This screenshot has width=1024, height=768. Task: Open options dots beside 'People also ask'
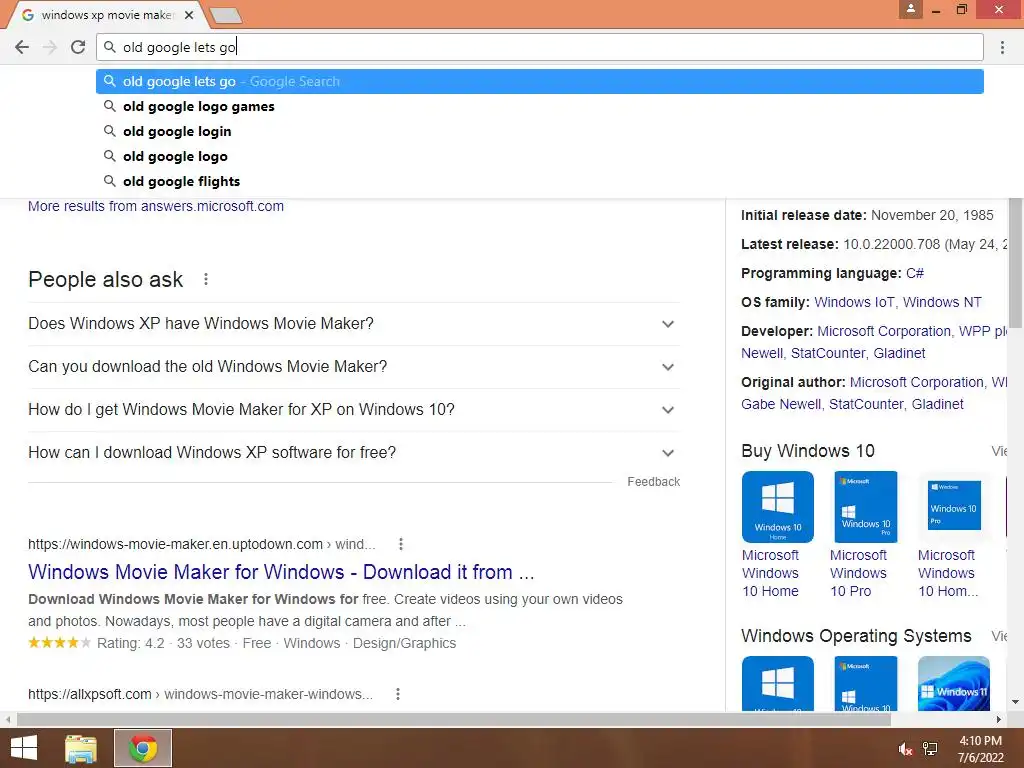tap(206, 280)
